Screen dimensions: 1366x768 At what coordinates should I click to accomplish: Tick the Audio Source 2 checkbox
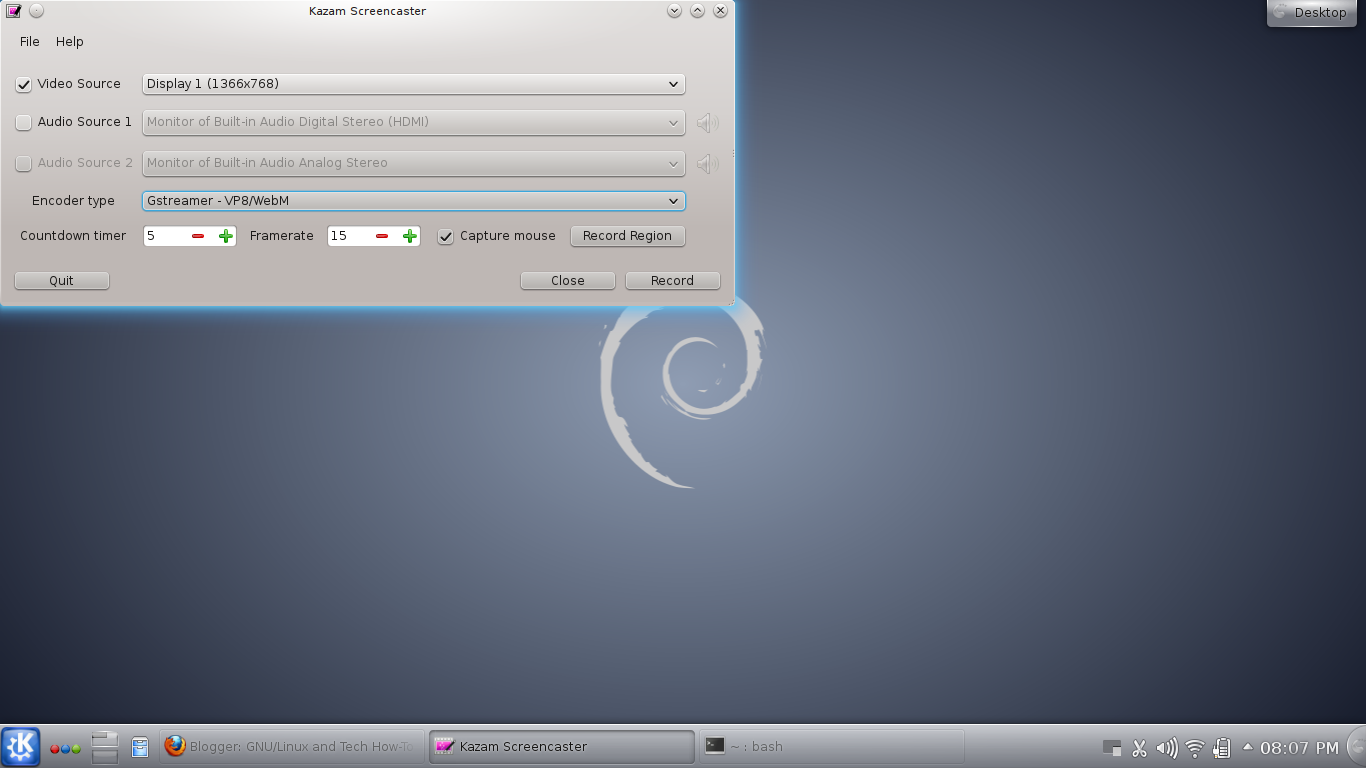pyautogui.click(x=24, y=163)
